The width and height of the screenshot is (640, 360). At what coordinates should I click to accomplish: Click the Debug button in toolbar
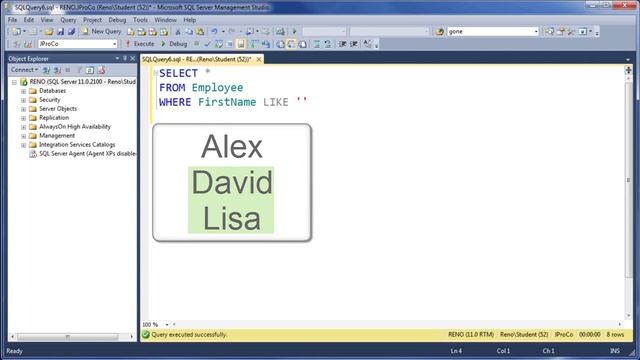pos(174,44)
